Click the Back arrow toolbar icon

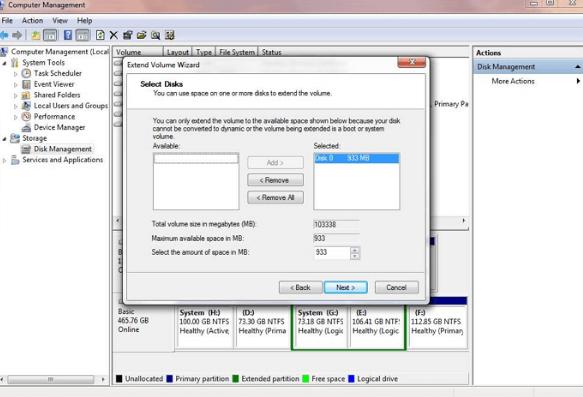[x=4, y=35]
